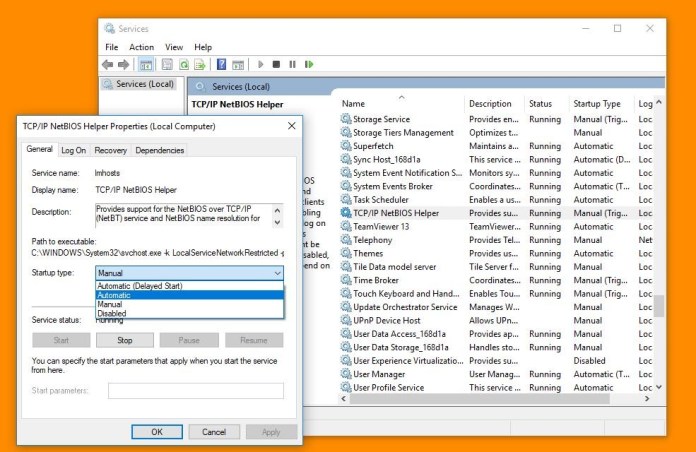Click the Show/Hide Action Pane toolbar icon
The image size is (696, 452).
(x=238, y=65)
